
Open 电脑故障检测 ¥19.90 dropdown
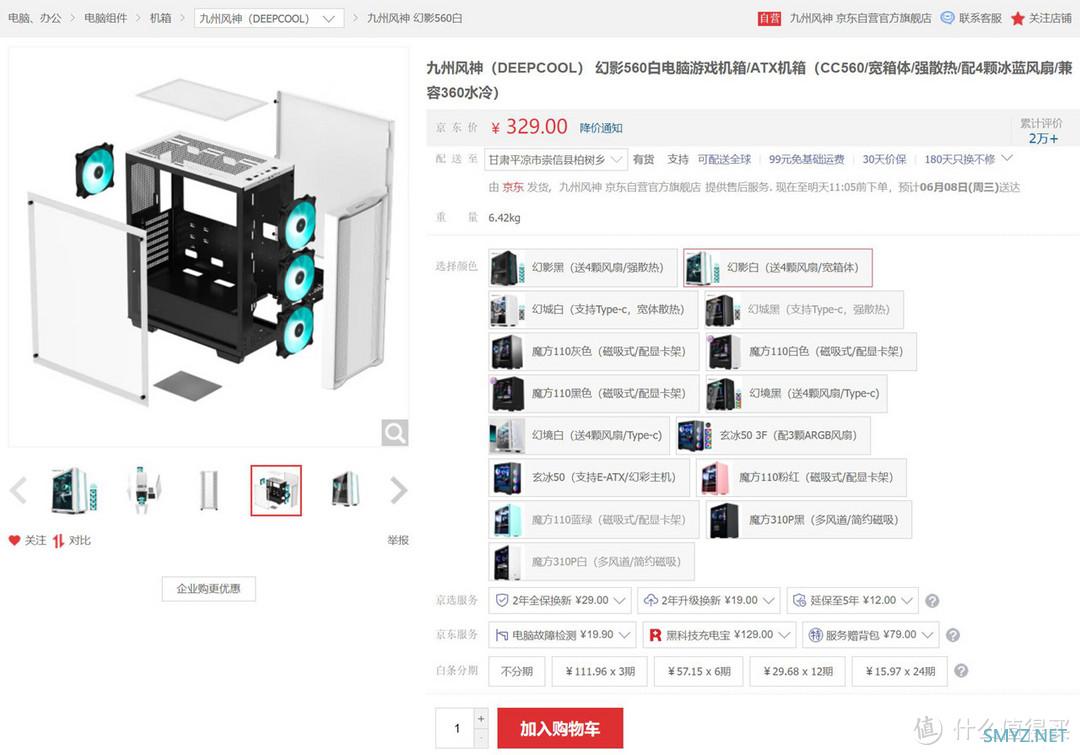562,635
